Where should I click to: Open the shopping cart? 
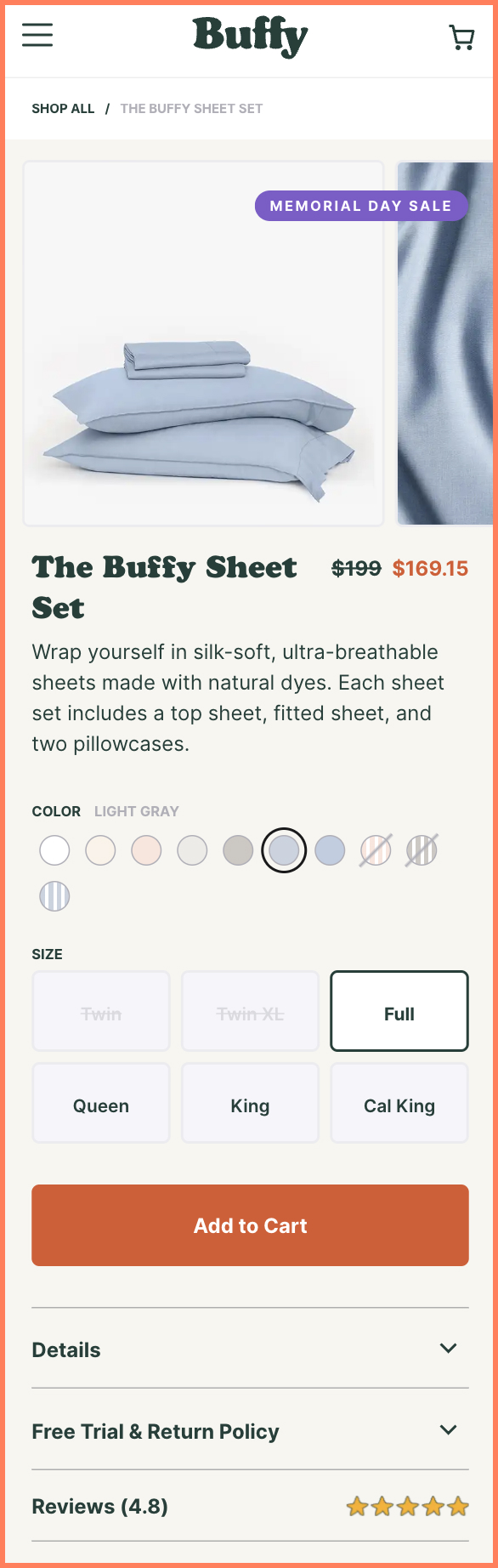click(461, 37)
